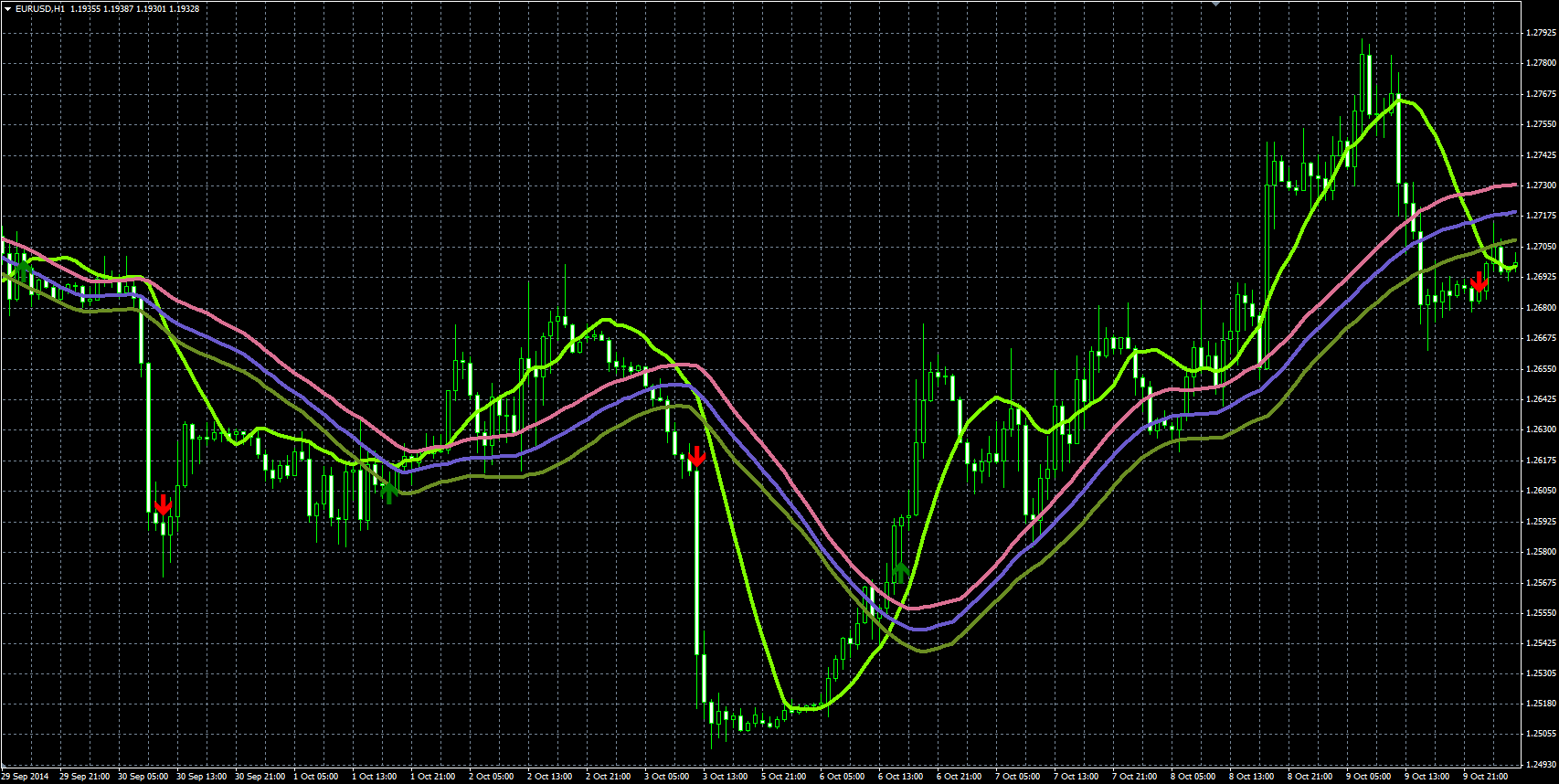The image size is (1559, 784).
Task: Click the 7 Oct 13:00 time axis label
Action: pos(1076,777)
